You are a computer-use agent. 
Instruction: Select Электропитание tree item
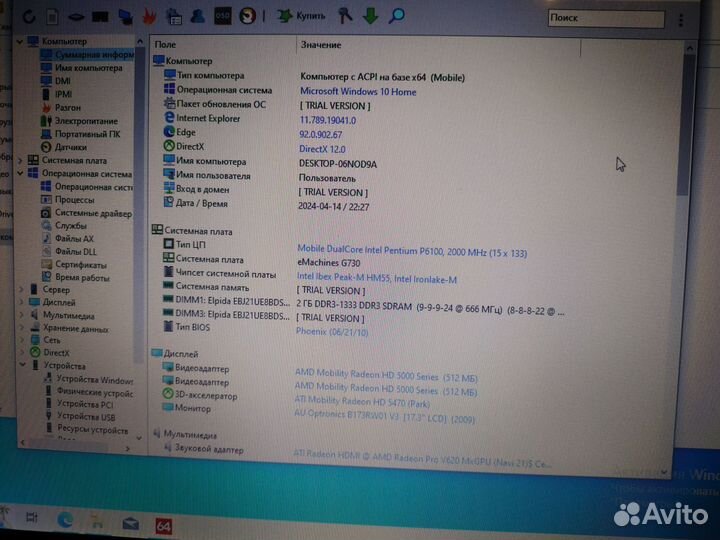tap(86, 121)
